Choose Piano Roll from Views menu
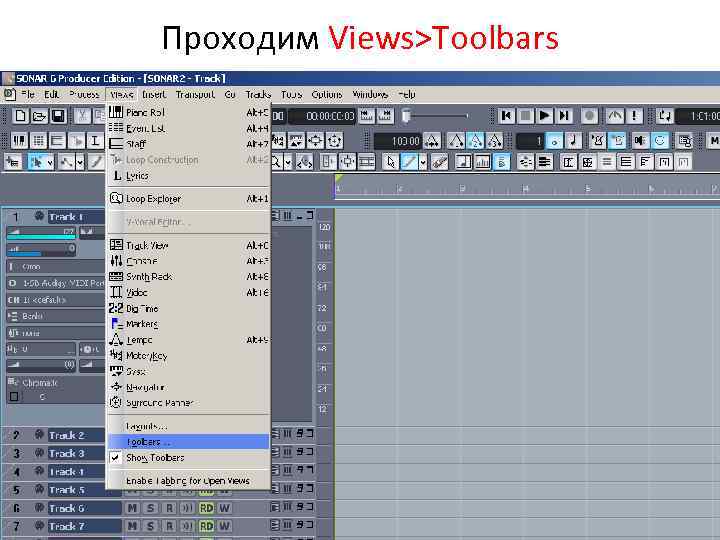The image size is (720, 540). pyautogui.click(x=189, y=112)
